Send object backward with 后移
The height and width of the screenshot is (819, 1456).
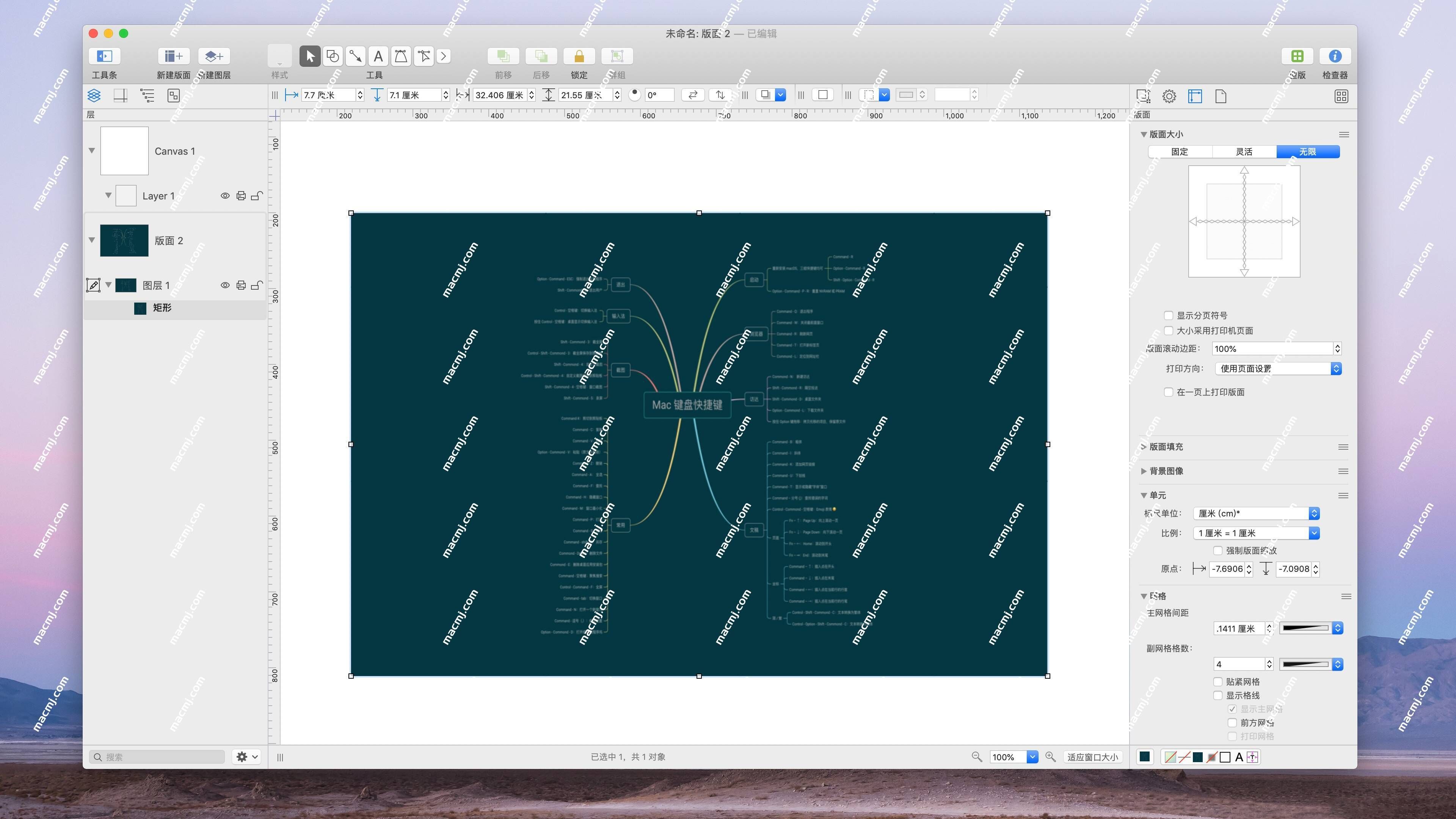tap(541, 56)
